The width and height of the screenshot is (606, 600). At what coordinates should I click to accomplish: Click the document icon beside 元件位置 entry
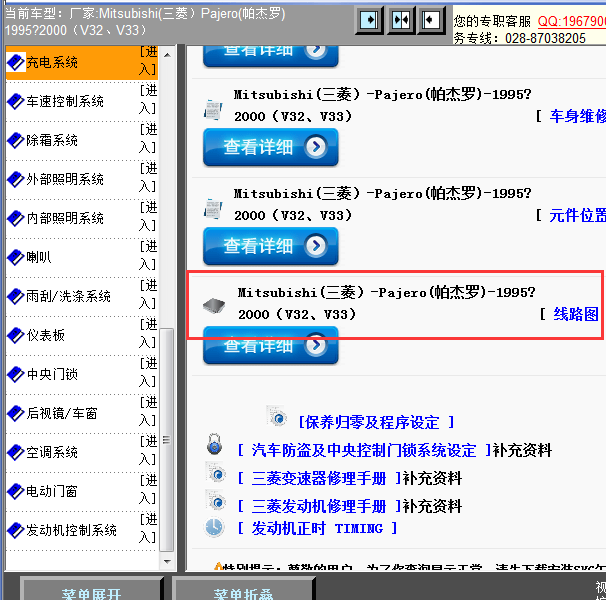click(213, 209)
